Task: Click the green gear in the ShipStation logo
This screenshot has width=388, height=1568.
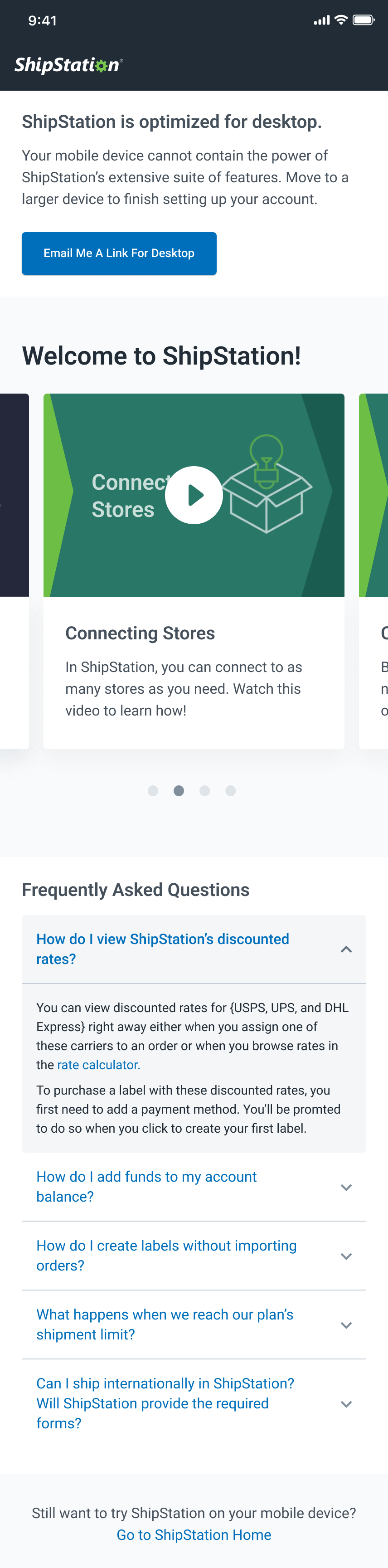Action: 101,66
